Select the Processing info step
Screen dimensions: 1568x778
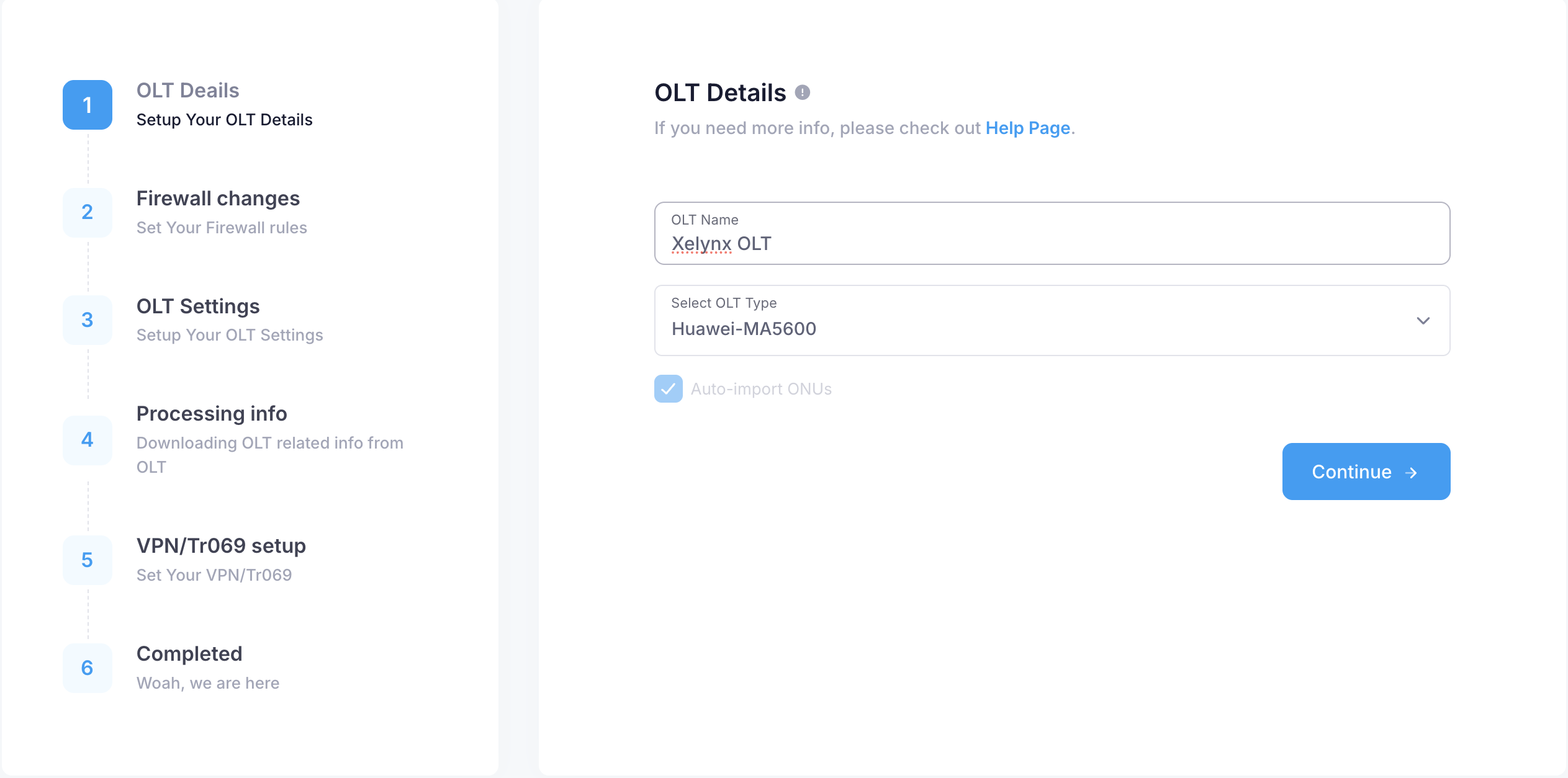click(212, 414)
